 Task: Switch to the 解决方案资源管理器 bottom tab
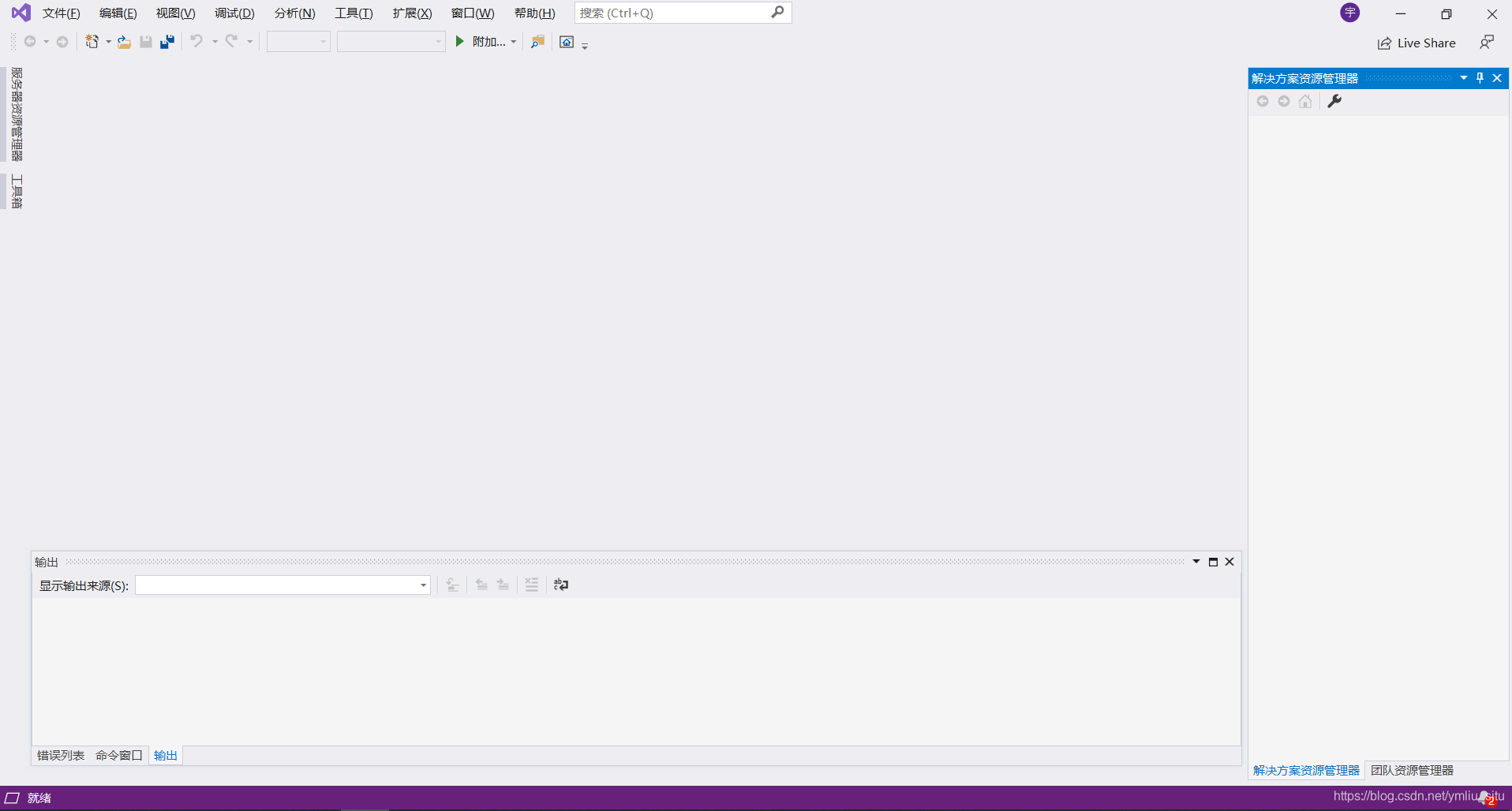point(1306,771)
